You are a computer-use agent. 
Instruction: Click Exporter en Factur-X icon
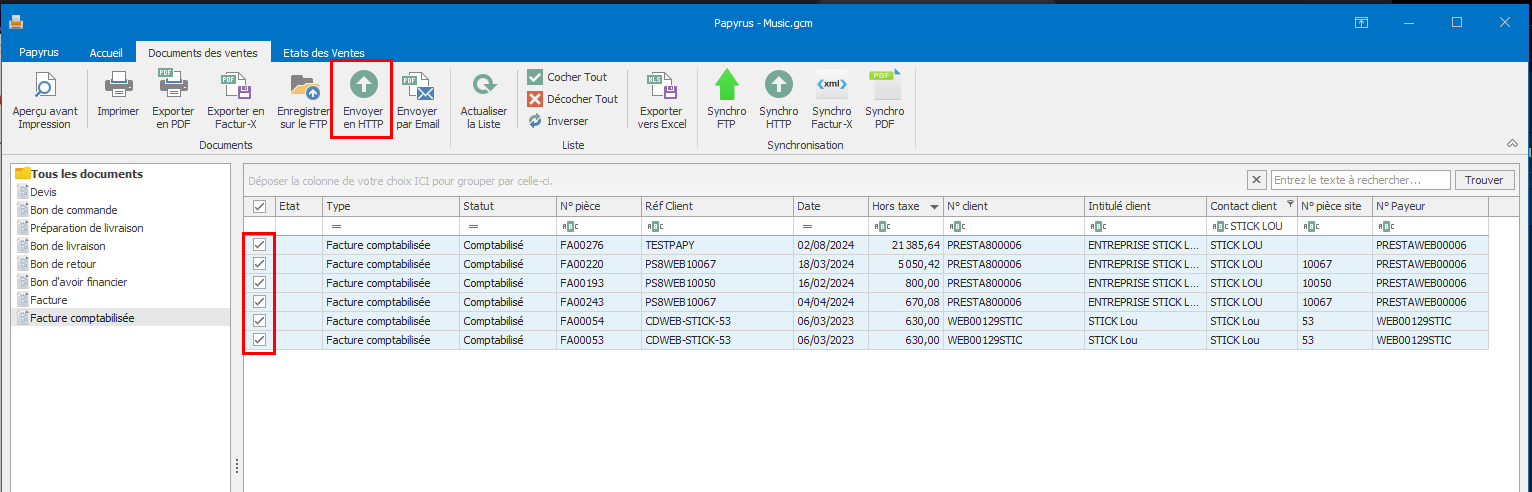[x=235, y=84]
